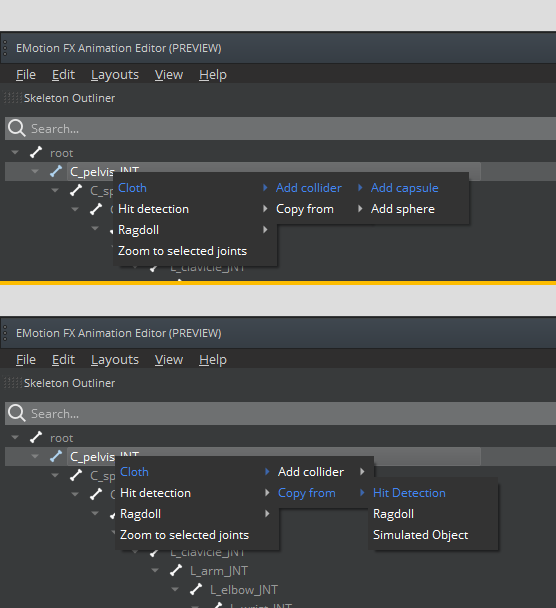Collapse C_pelvis_JNT node in lower window
This screenshot has width=556, height=608.
point(35,456)
